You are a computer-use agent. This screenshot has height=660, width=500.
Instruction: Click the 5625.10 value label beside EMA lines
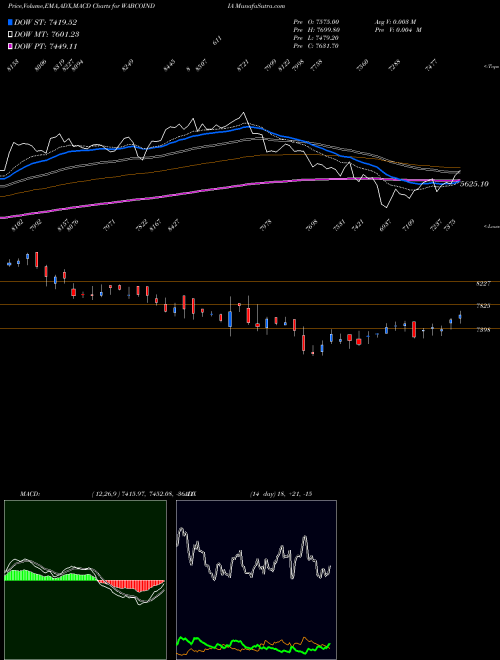[x=475, y=184]
